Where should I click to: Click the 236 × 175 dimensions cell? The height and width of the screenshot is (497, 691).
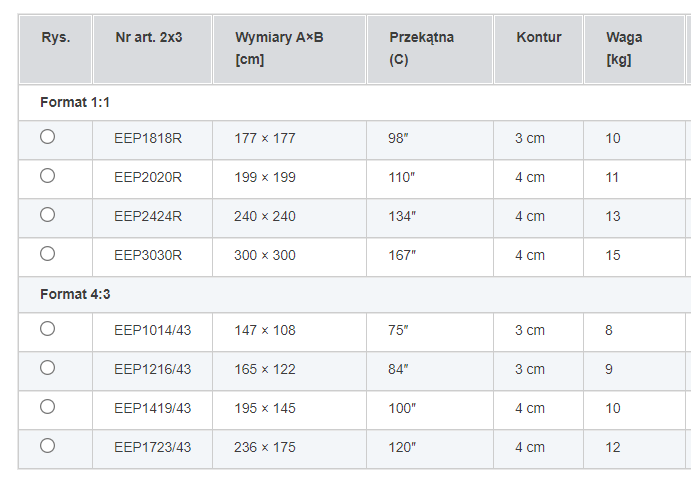[265, 447]
